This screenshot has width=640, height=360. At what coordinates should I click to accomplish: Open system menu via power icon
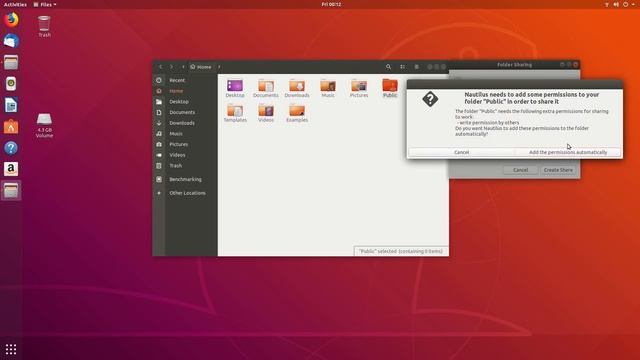pyautogui.click(x=626, y=4)
